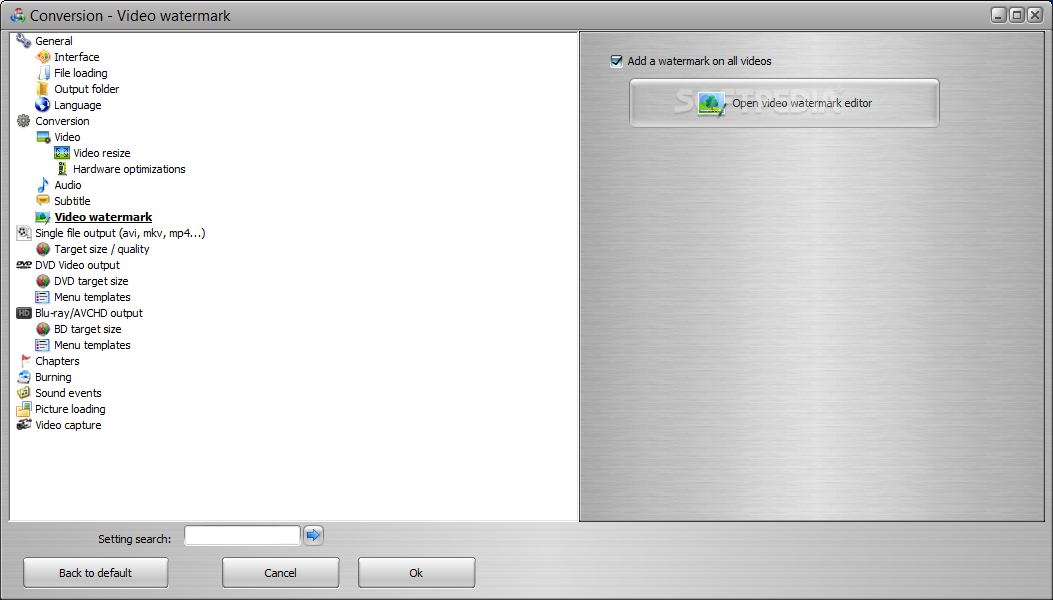The image size is (1053, 600).
Task: Click the Subtitle icon in tree
Action: coord(43,200)
